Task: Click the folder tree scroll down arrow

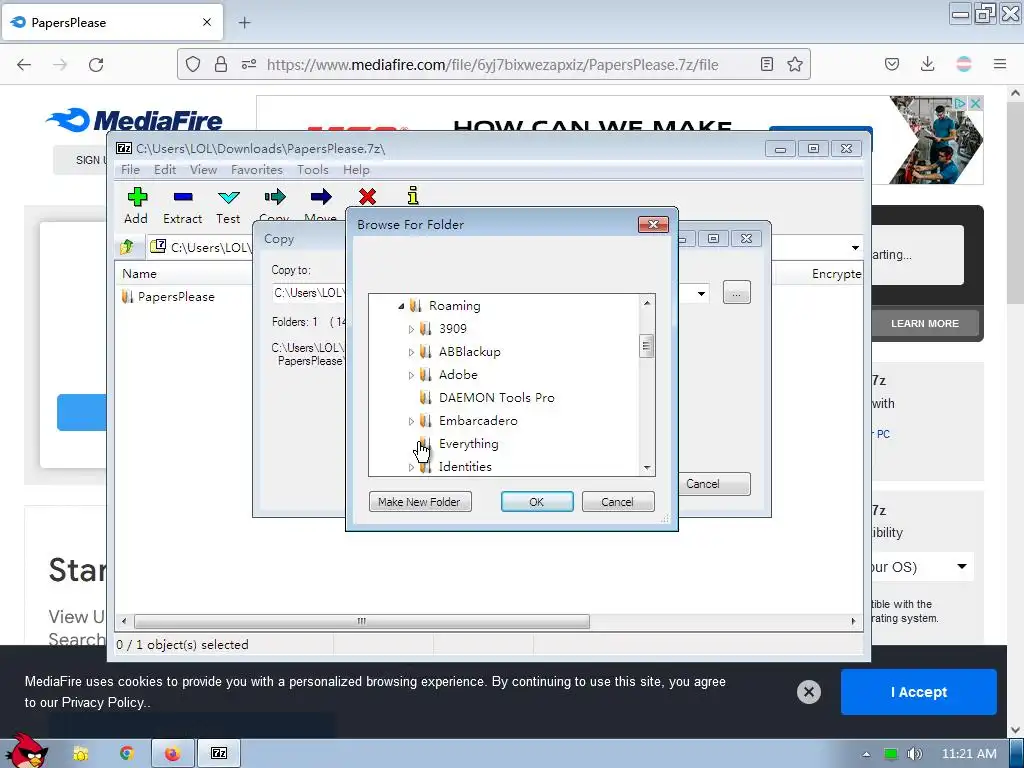Action: coord(647,468)
